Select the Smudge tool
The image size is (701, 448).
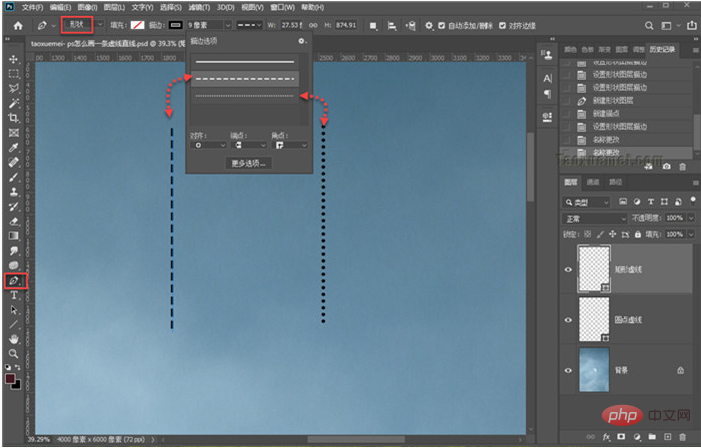14,251
